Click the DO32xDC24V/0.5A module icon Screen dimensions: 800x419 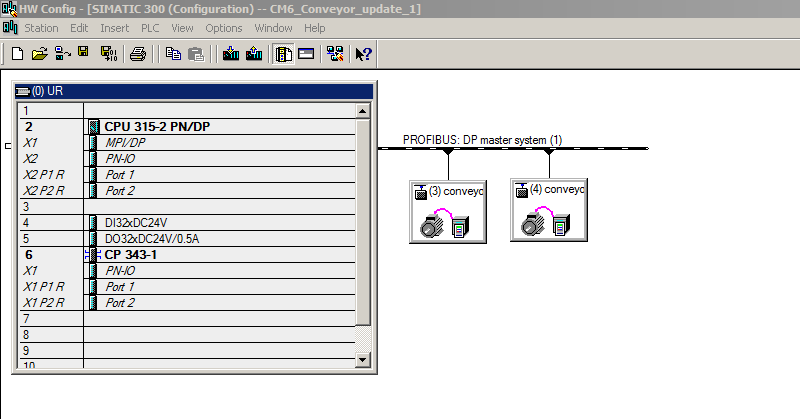tap(93, 239)
